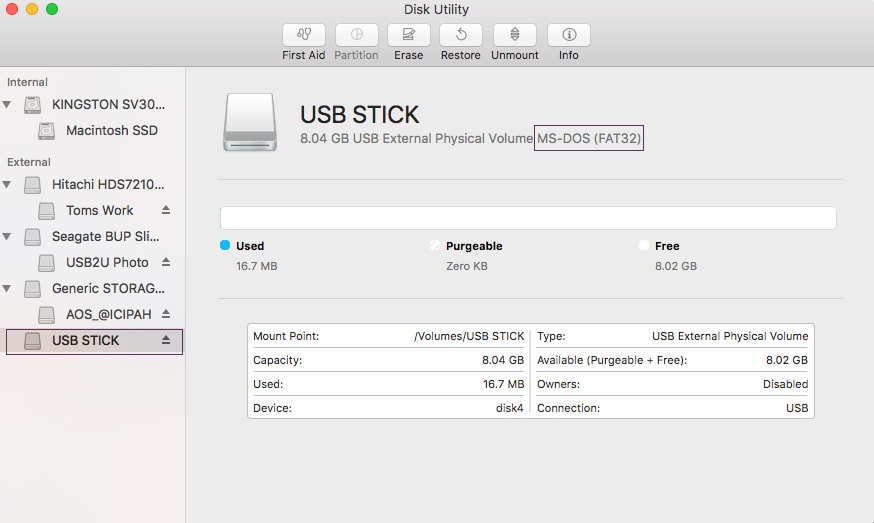
Task: Click the USB STICK volume title
Action: pos(360,114)
